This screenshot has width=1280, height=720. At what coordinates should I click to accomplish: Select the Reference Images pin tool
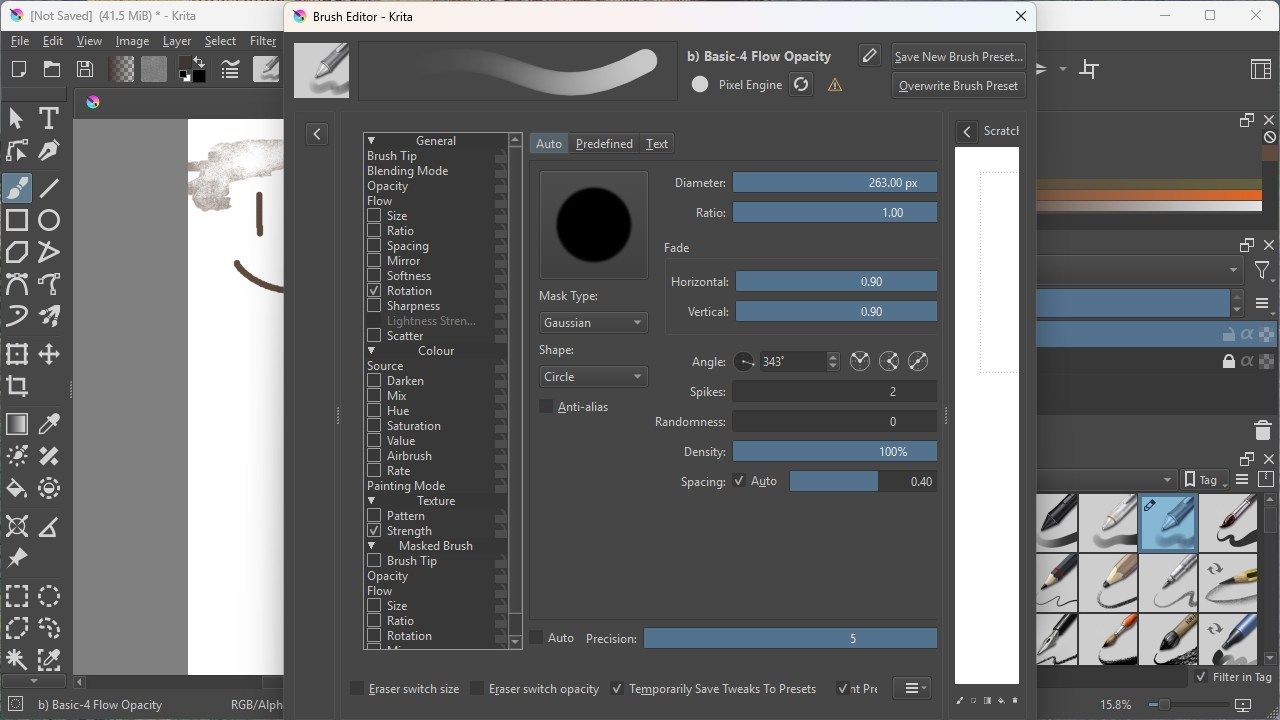pyautogui.click(x=17, y=558)
